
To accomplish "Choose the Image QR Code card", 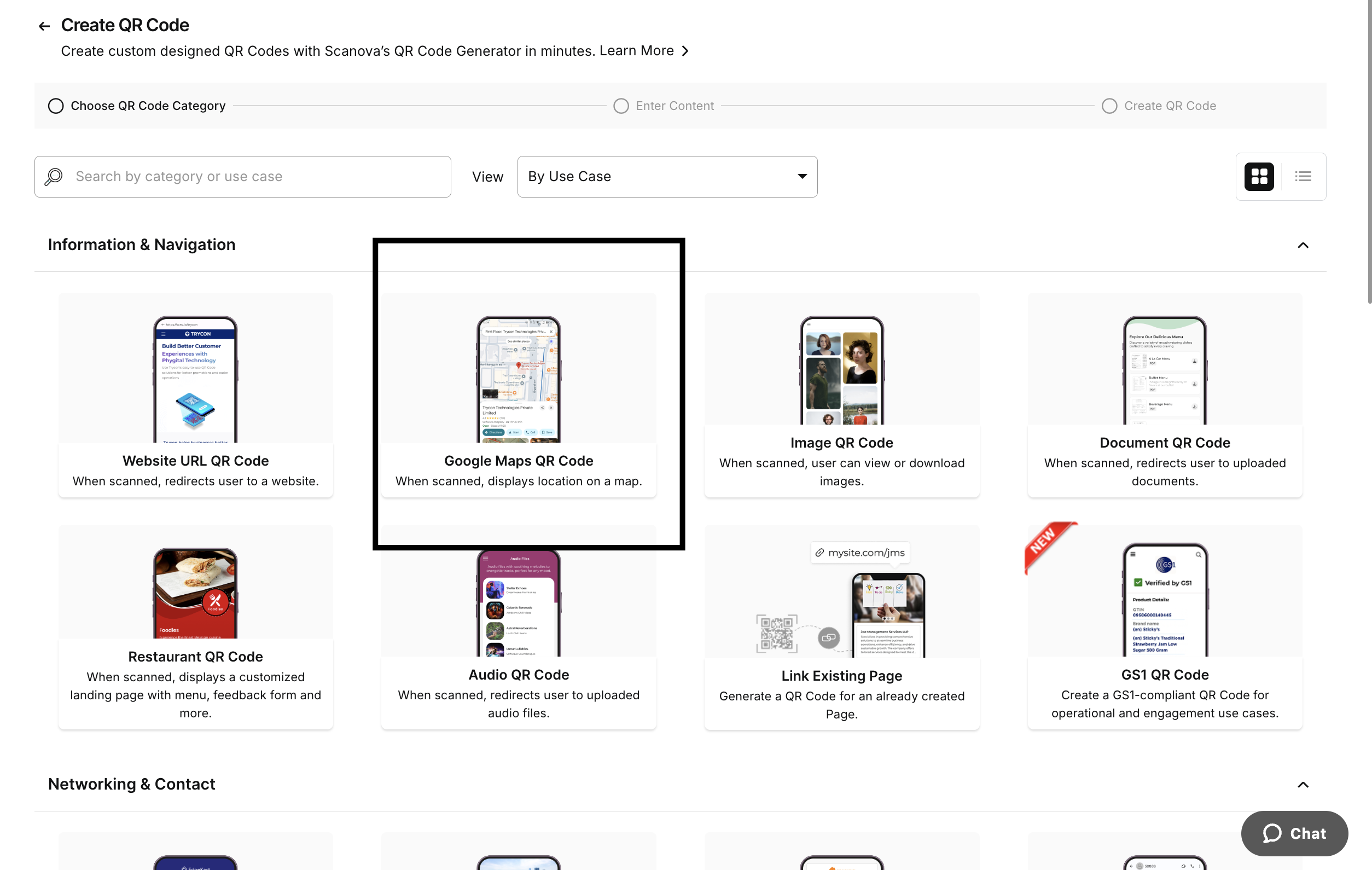I will point(841,396).
